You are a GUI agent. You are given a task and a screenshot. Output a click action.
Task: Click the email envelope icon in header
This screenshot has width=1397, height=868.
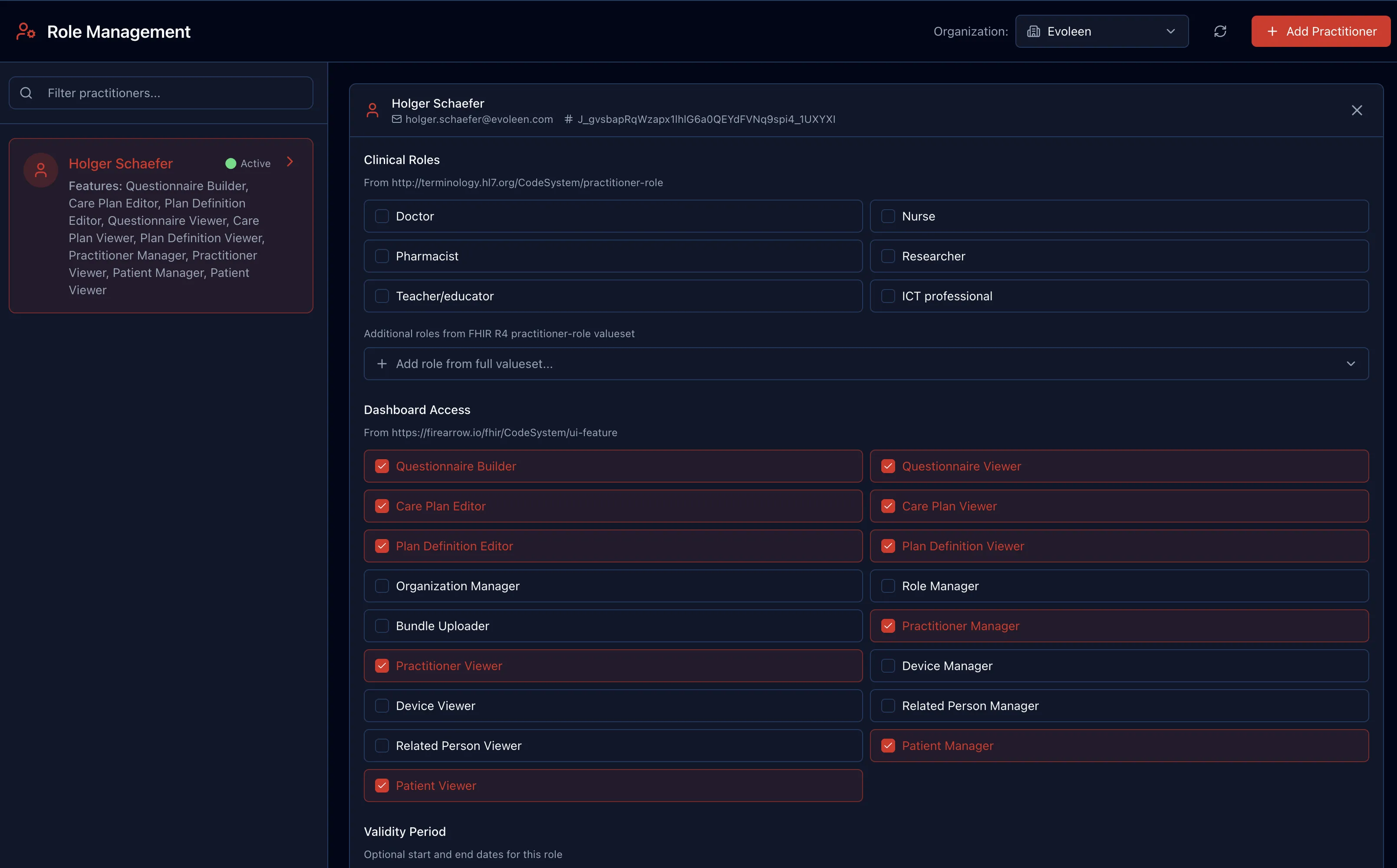[x=397, y=119]
